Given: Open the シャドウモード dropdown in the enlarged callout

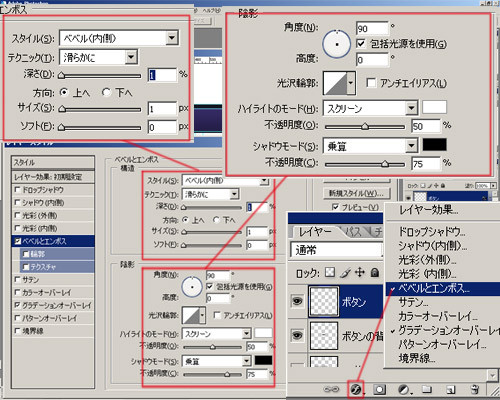Looking at the screenshot, I should pos(411,146).
